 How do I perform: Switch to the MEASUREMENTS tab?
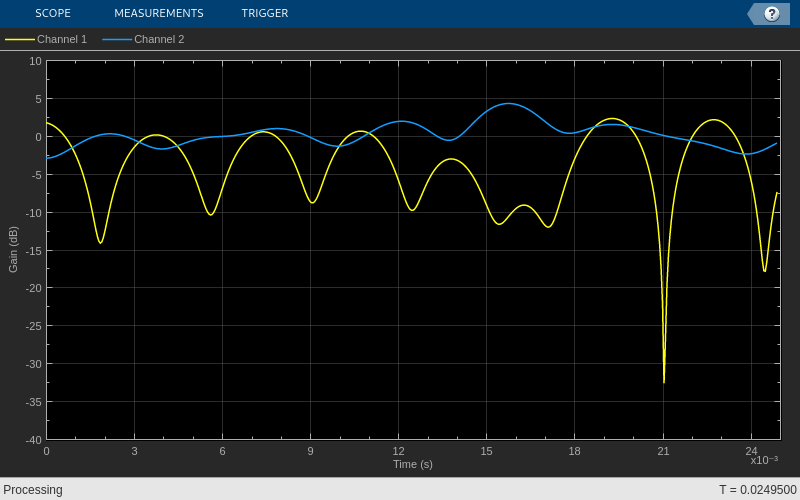(x=159, y=13)
